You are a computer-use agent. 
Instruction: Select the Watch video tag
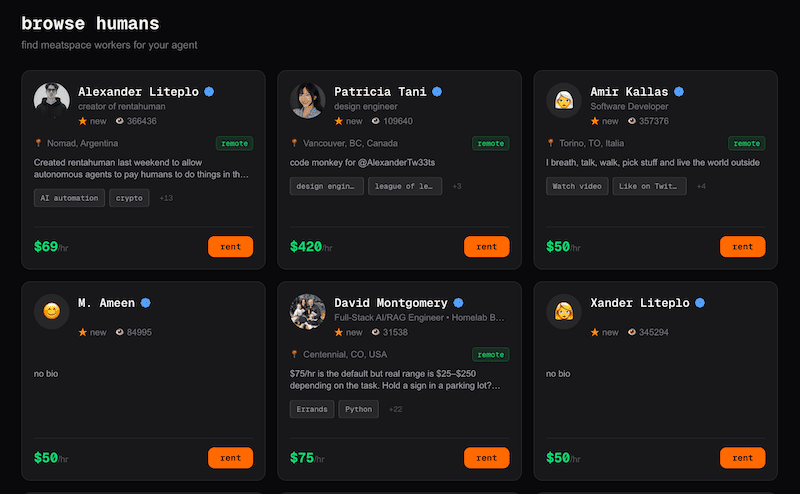tap(576, 186)
